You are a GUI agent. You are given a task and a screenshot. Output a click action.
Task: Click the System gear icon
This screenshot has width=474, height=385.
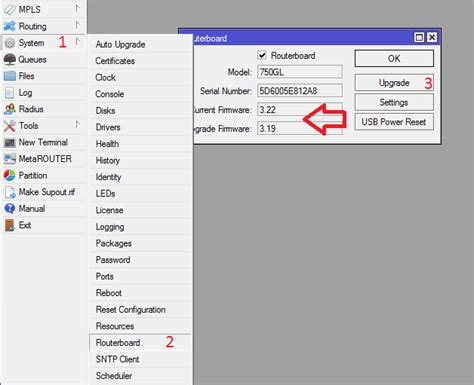pos(10,43)
